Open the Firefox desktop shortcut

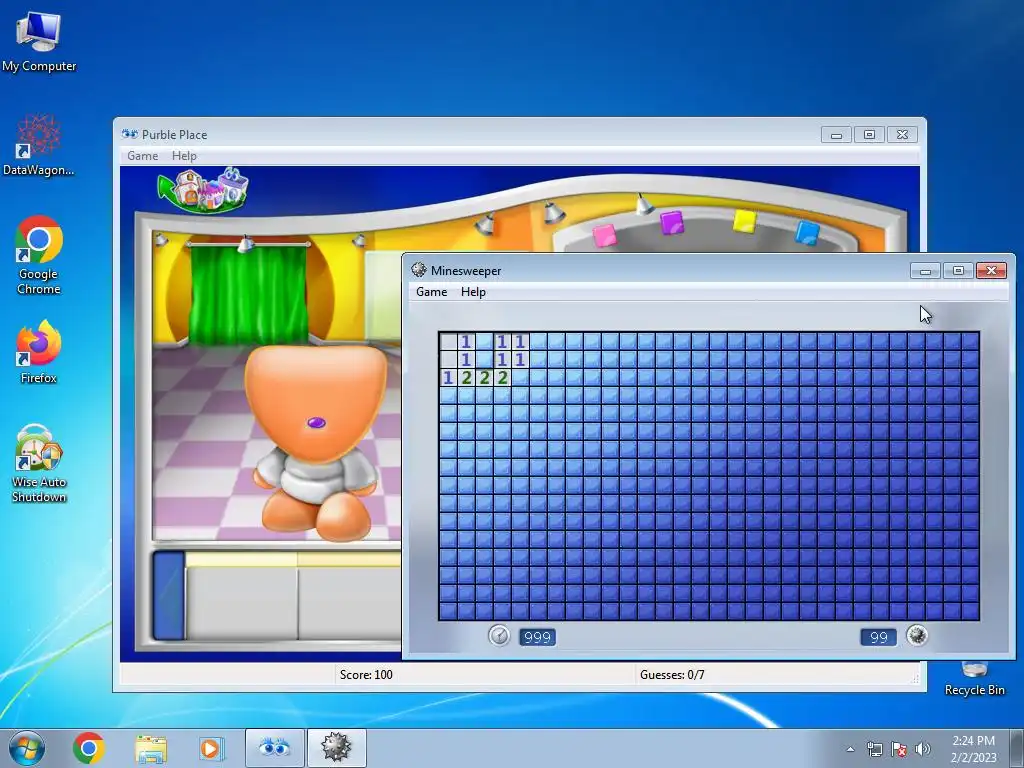39,351
